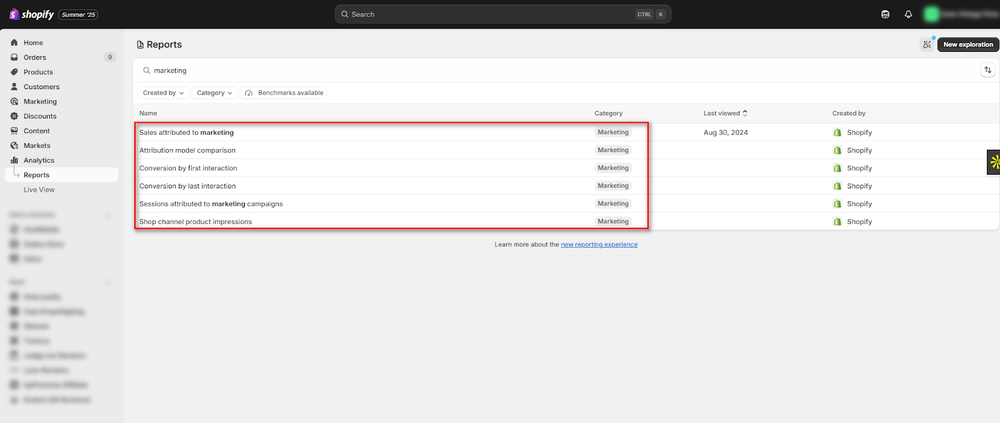This screenshot has width=1000, height=423.
Task: Click the top Search bar
Action: click(x=503, y=14)
